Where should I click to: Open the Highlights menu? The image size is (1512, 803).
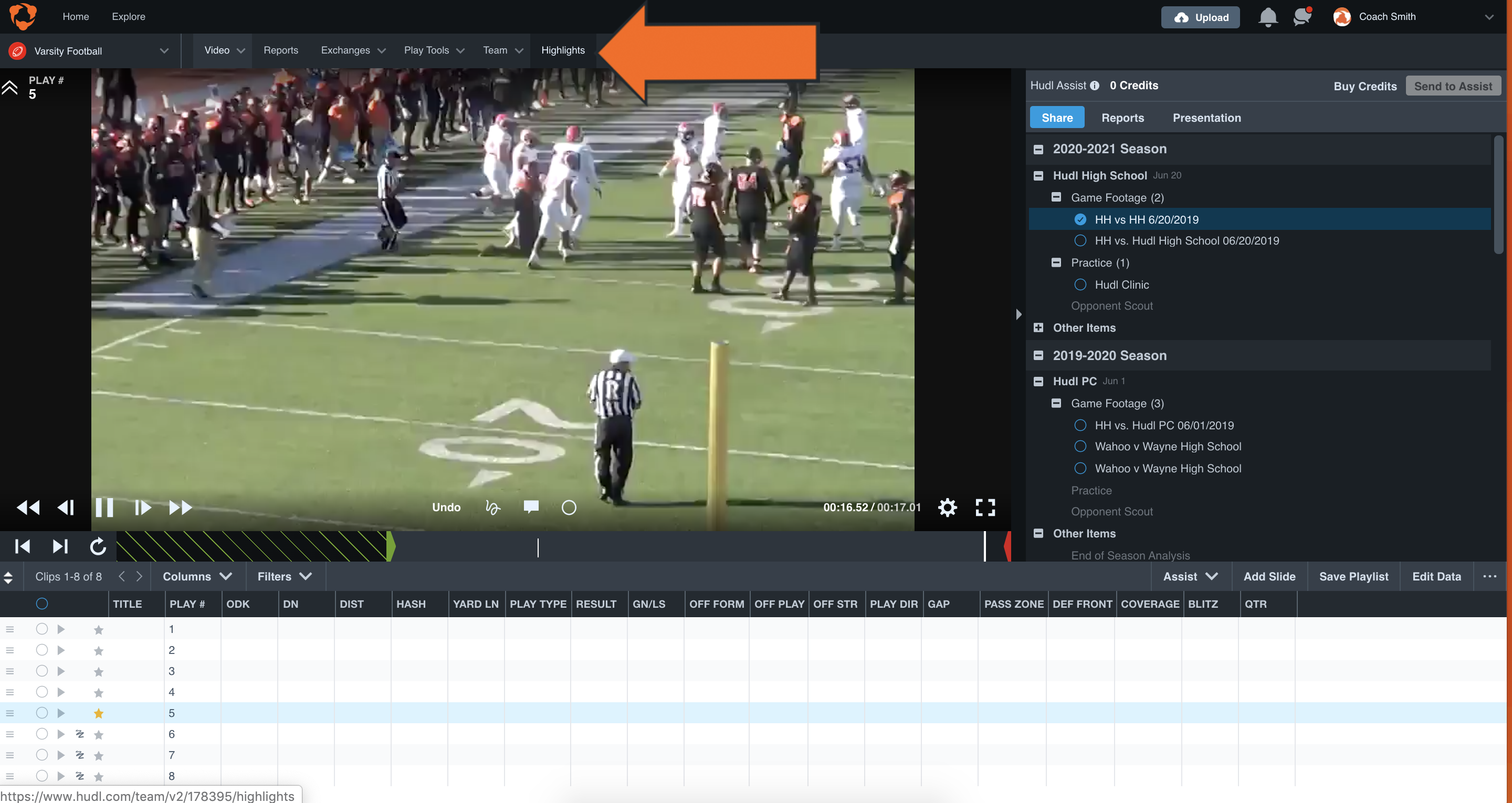click(x=563, y=50)
